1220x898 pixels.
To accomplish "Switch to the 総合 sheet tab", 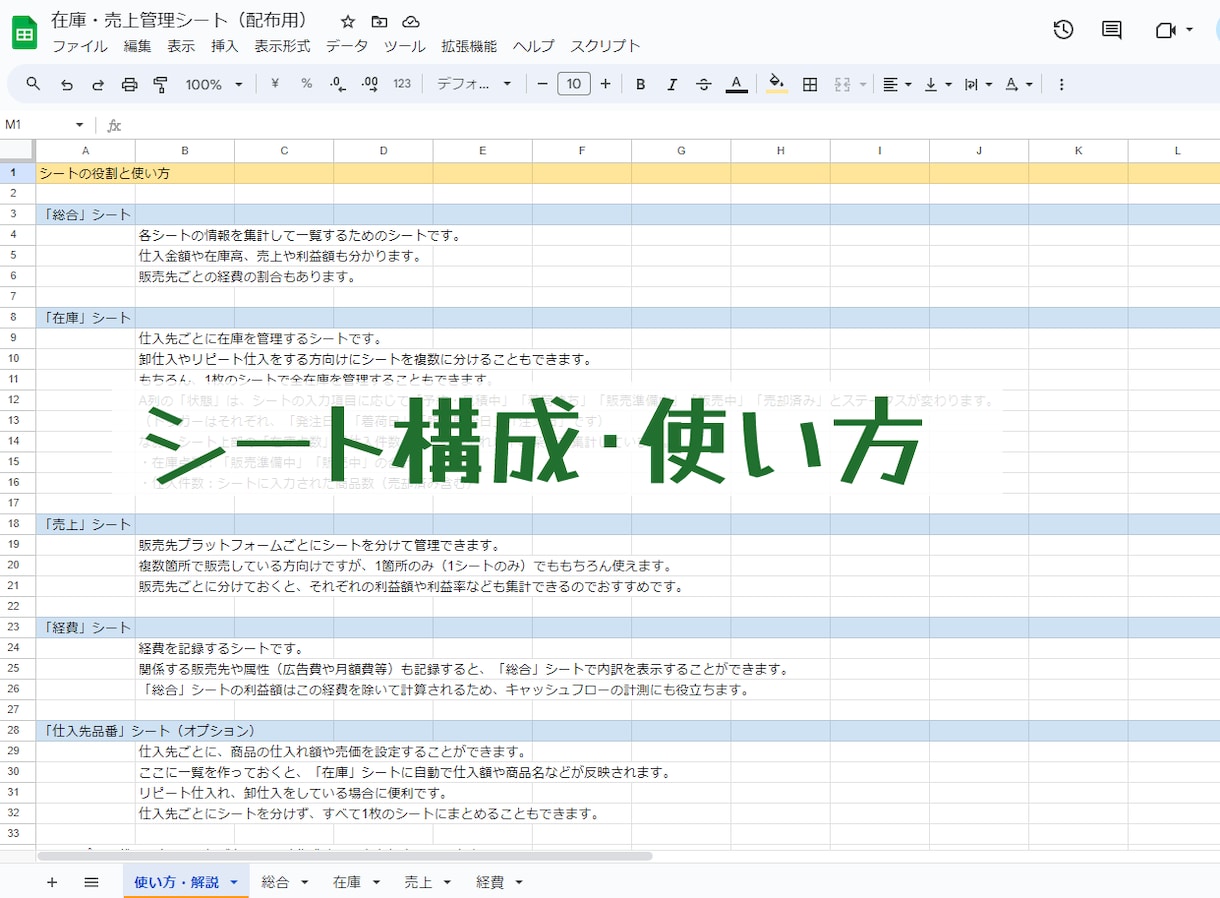I will click(275, 882).
